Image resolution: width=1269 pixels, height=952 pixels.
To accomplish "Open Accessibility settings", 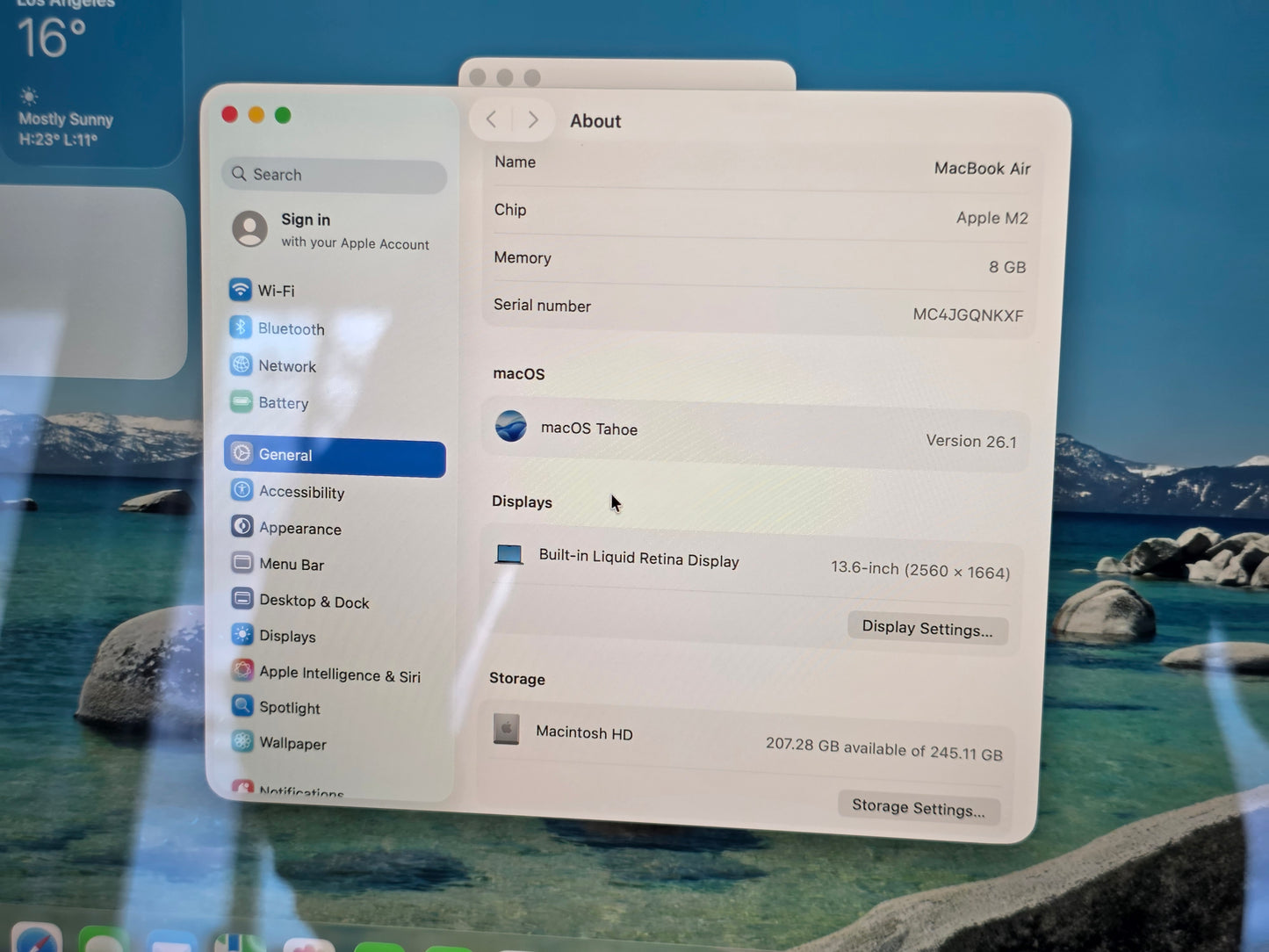I will 301,491.
